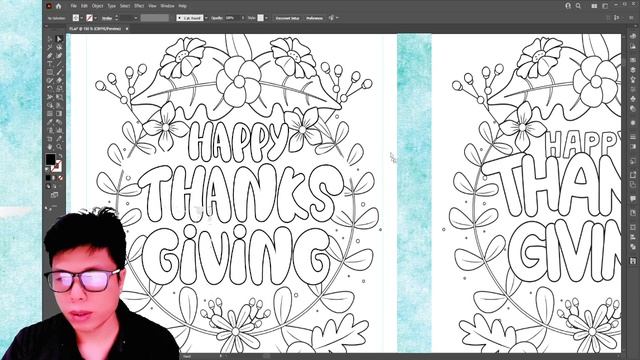The height and width of the screenshot is (360, 640).
Task: Select the Hand tool
Action: [x=50, y=147]
